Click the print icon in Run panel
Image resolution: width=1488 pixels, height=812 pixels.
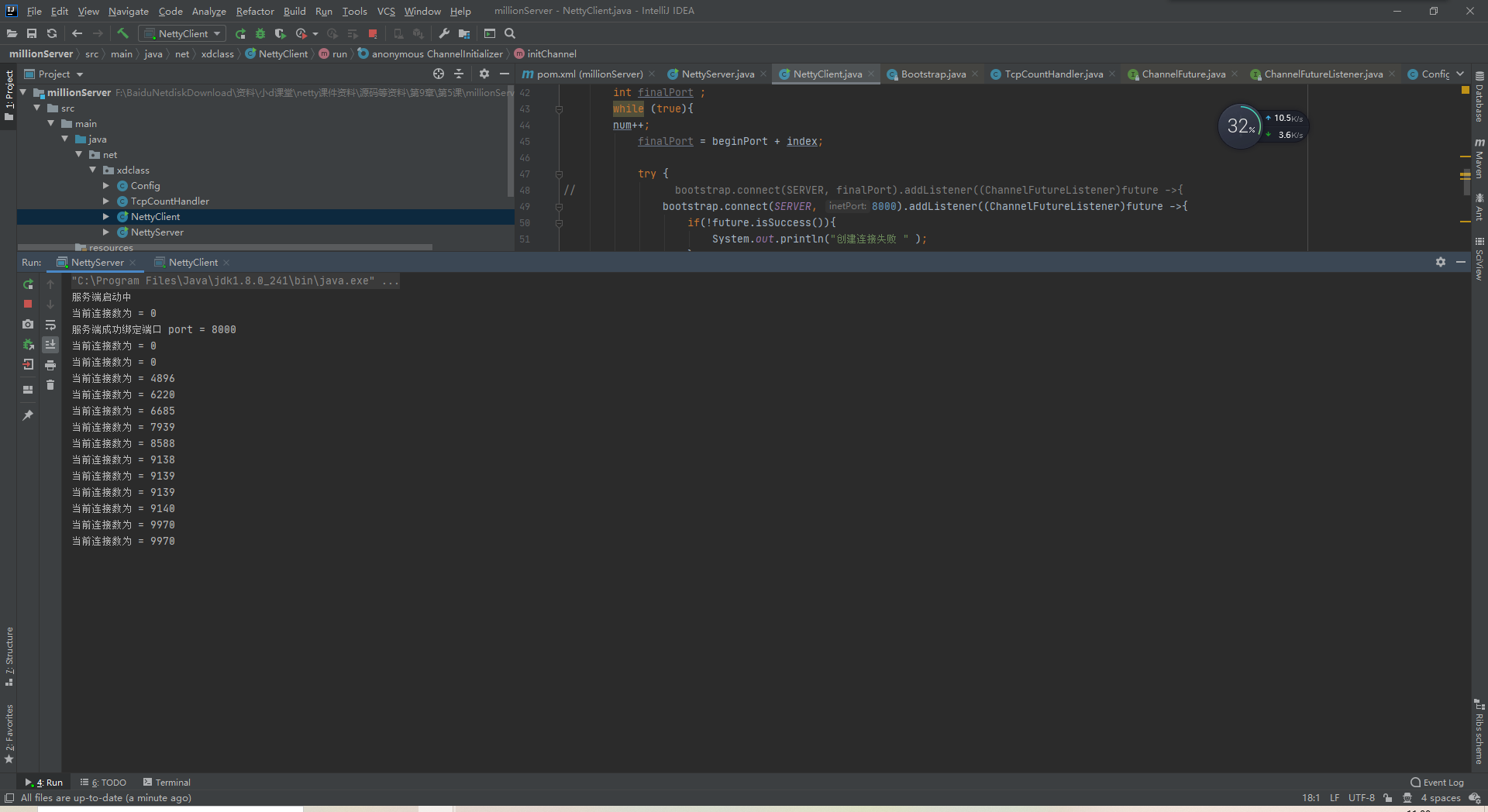coord(50,365)
